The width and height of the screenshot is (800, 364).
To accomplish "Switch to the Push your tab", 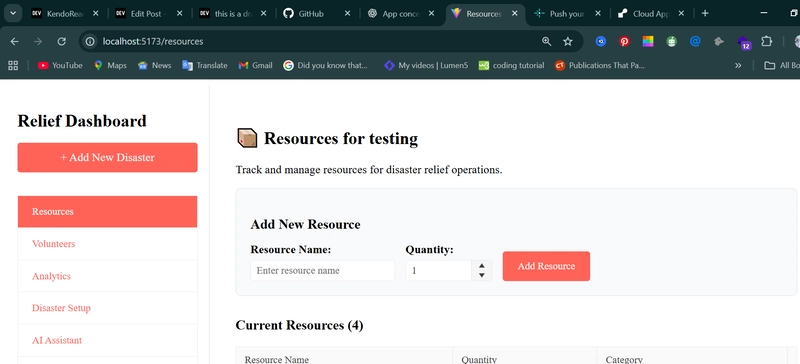I will click(x=567, y=14).
